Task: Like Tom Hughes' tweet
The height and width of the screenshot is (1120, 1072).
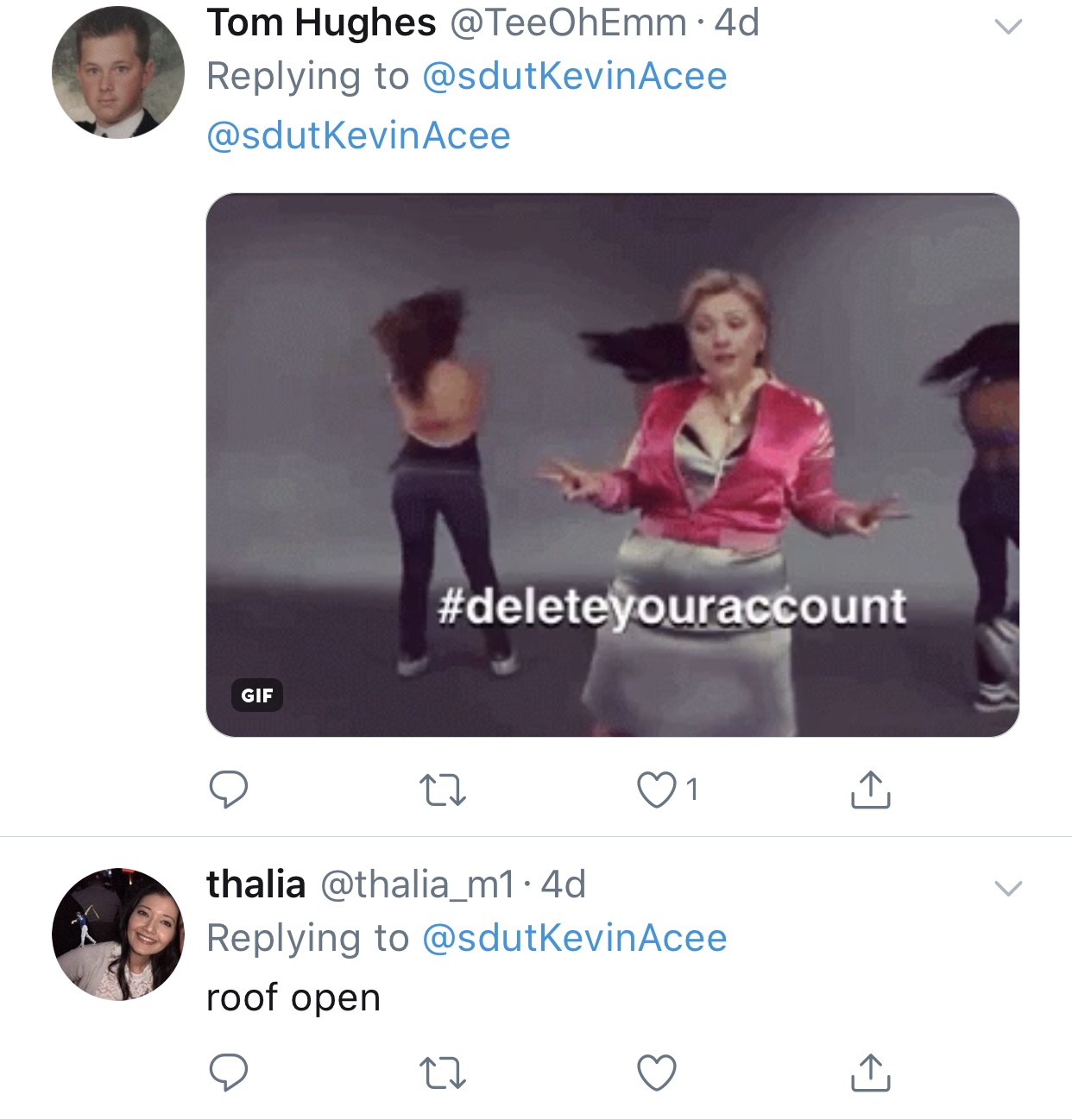Action: pos(657,789)
